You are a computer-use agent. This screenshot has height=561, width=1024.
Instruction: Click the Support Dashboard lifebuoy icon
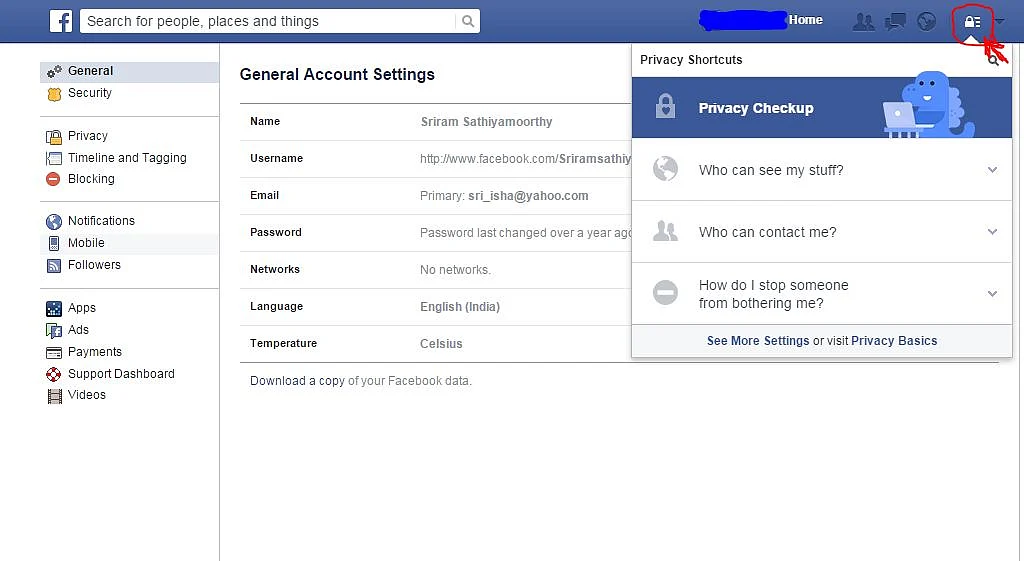point(54,374)
